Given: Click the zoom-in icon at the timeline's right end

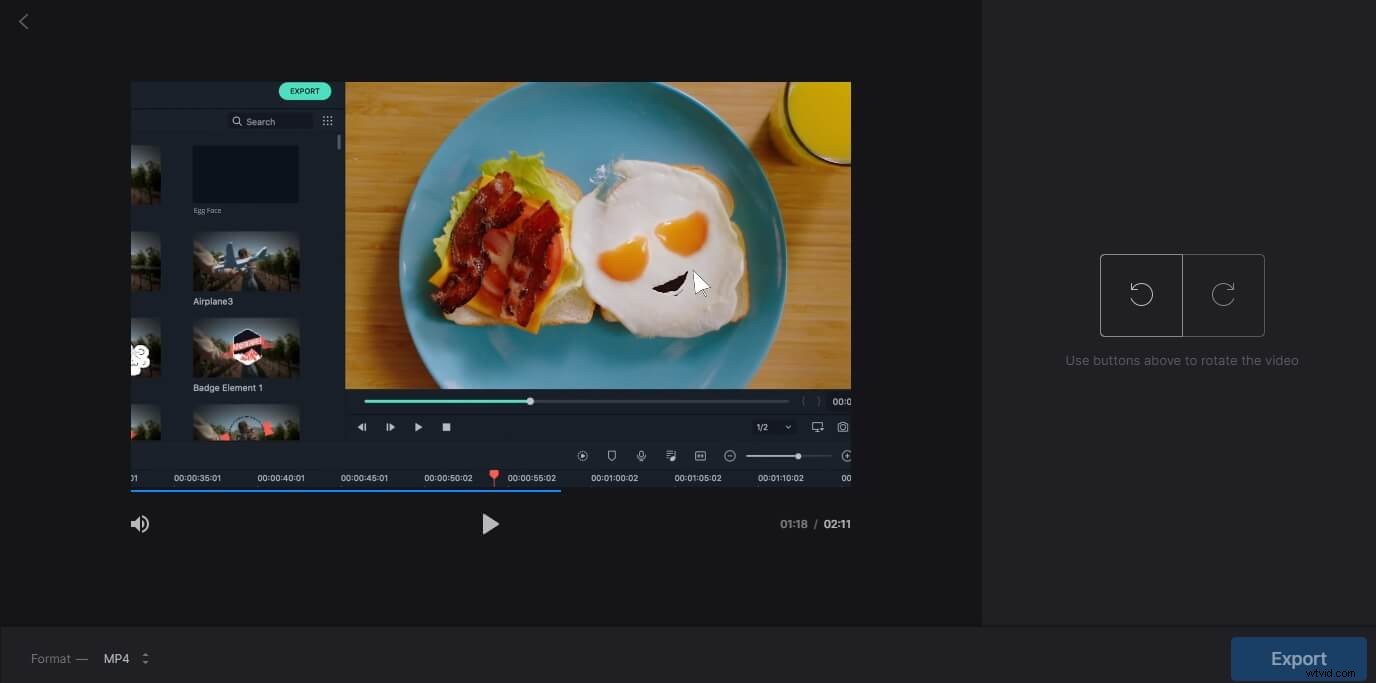Looking at the screenshot, I should coord(847,455).
